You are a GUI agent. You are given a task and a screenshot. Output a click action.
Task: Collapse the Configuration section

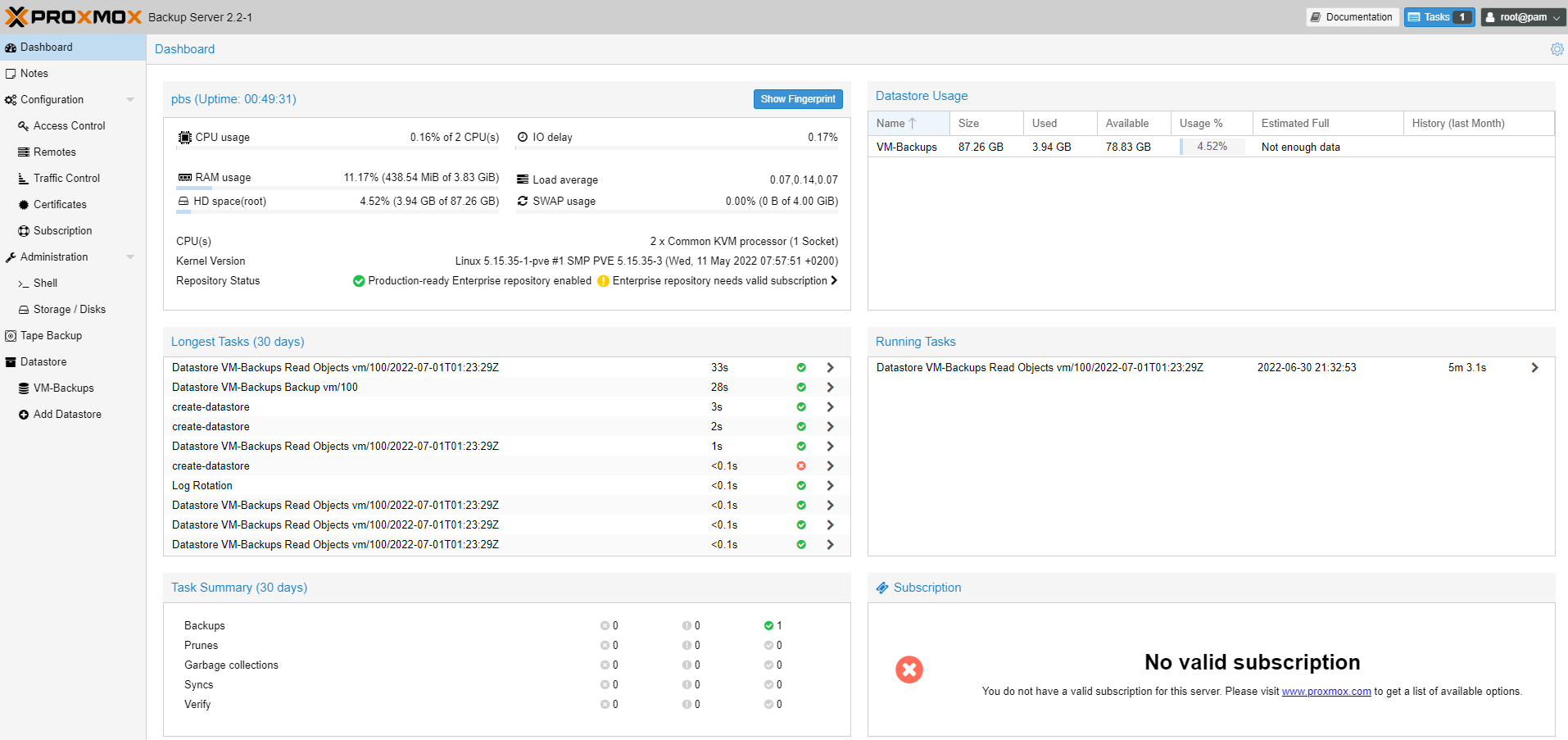pos(130,99)
